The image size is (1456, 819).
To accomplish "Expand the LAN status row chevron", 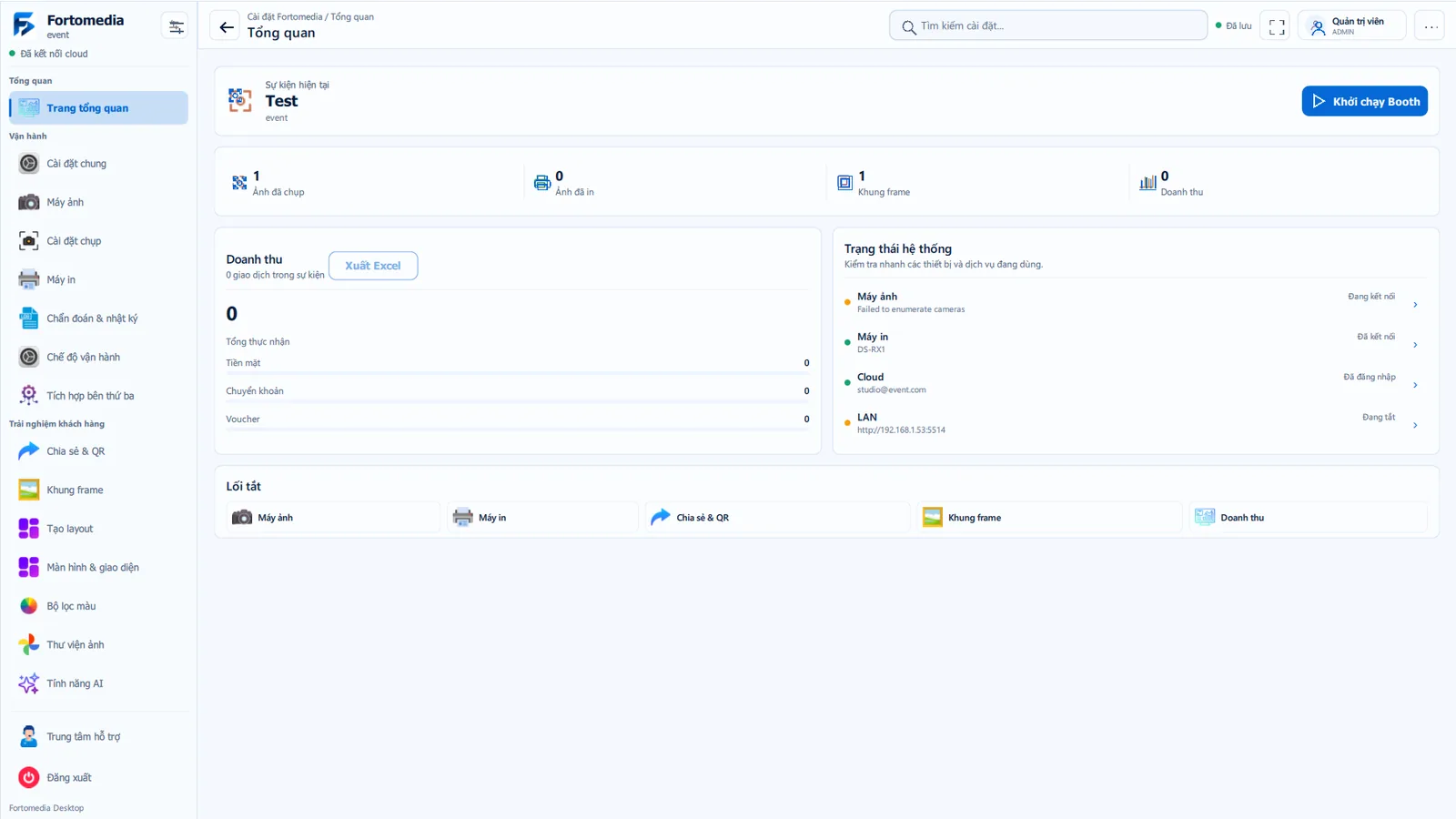I will point(1415,425).
